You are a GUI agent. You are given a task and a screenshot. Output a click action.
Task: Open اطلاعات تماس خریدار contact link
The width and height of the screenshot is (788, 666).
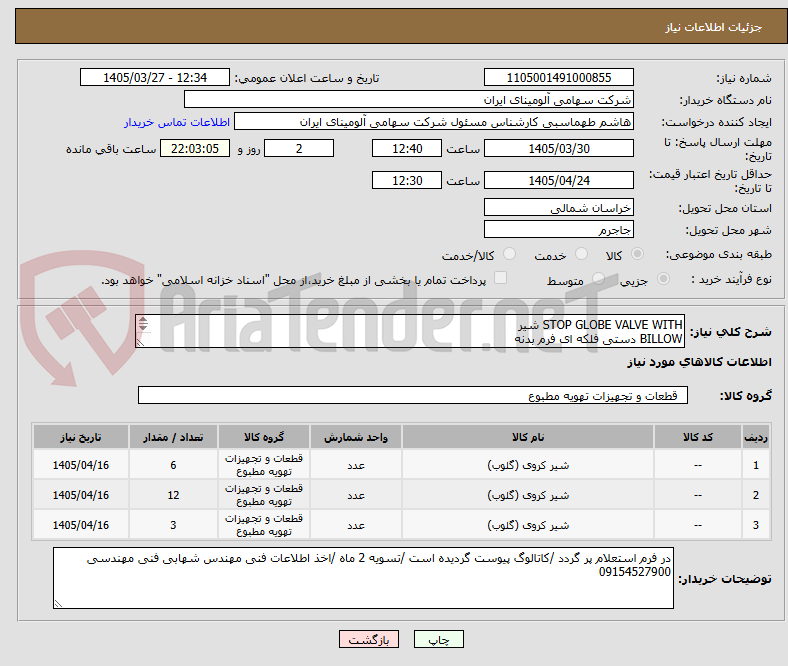pos(177,122)
